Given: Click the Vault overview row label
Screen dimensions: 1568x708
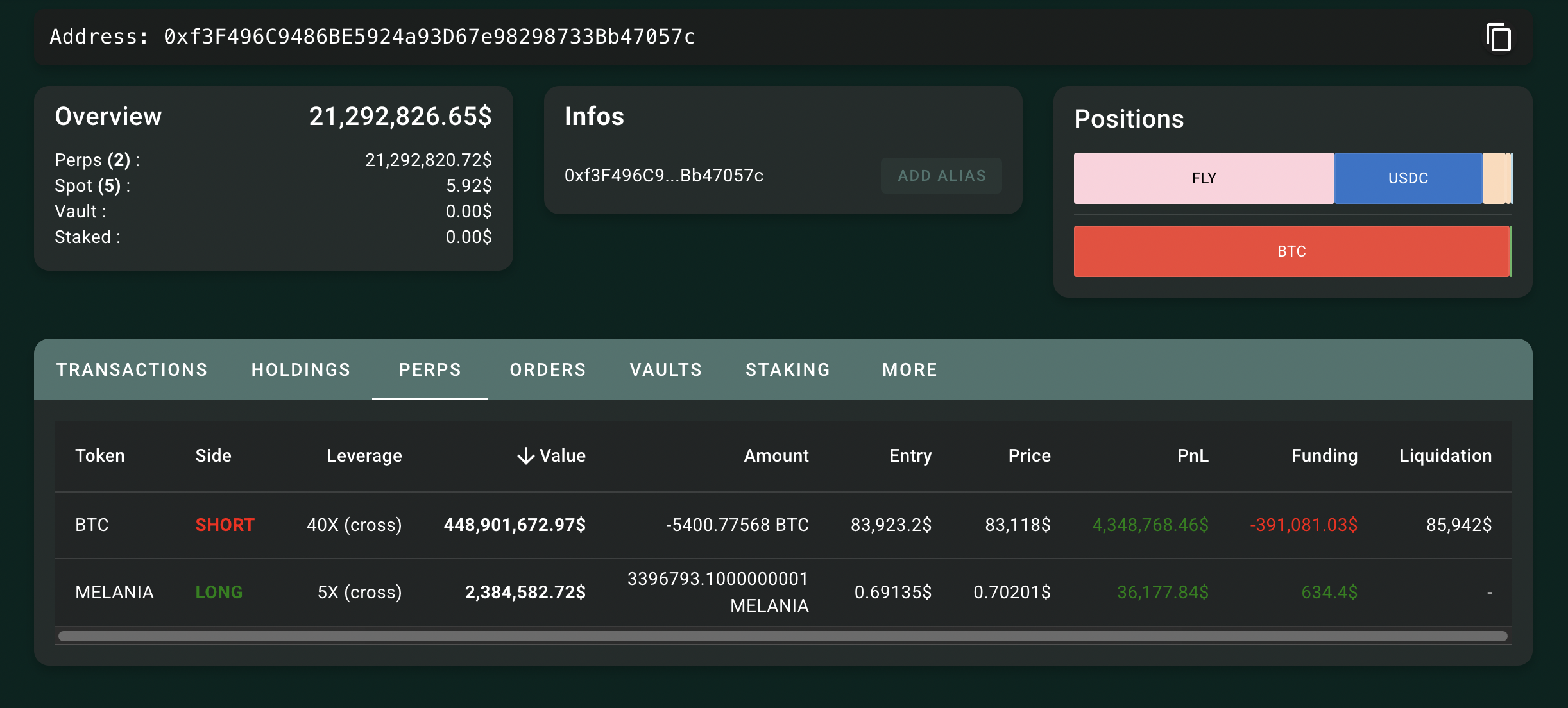Looking at the screenshot, I should coord(80,212).
